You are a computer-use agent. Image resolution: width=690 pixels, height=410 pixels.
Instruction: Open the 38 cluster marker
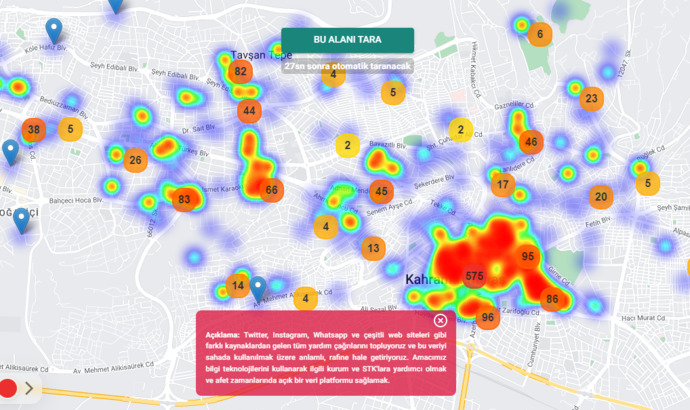[34, 130]
